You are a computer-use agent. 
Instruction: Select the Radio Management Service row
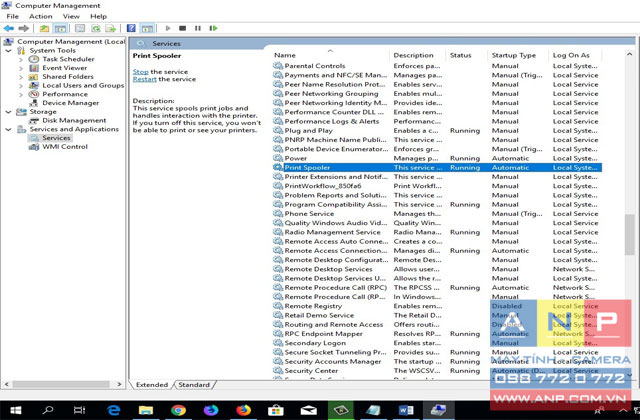(437, 232)
